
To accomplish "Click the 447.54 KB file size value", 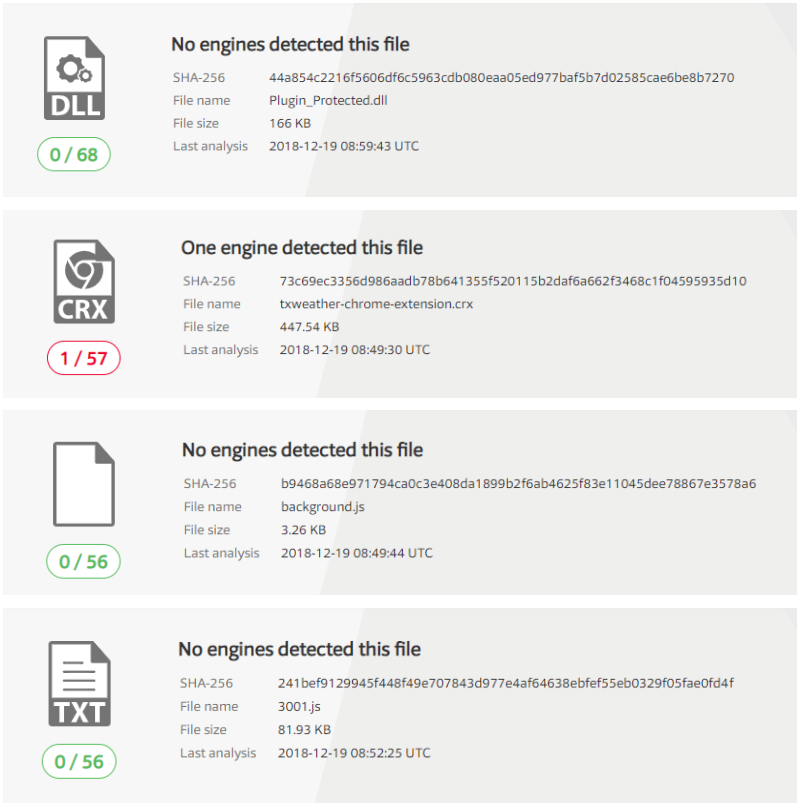I will click(310, 327).
